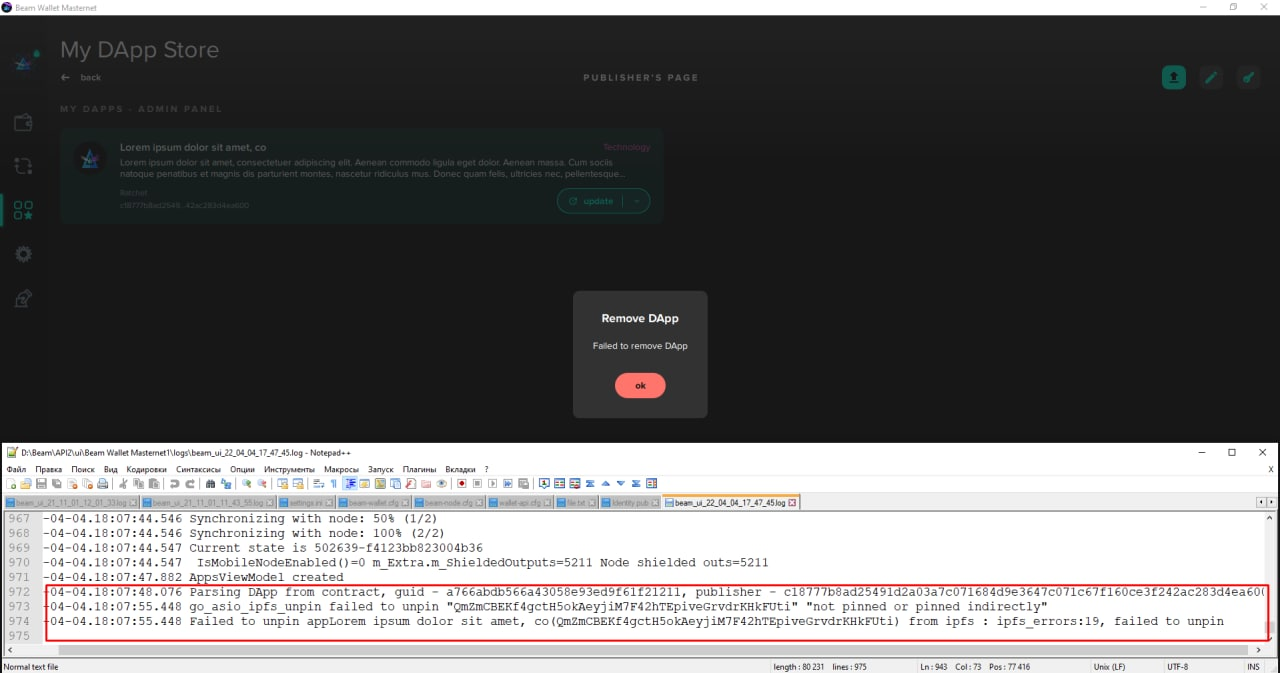Click the pencil edit publisher icon

(1211, 77)
